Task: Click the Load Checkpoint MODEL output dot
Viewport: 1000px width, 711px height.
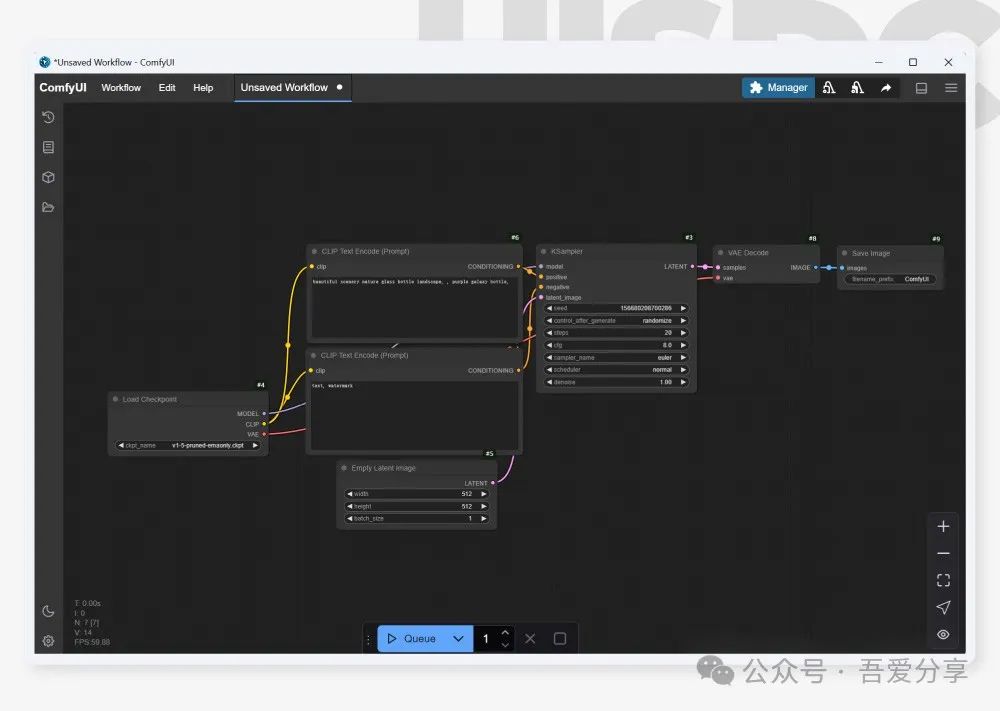Action: 264,413
